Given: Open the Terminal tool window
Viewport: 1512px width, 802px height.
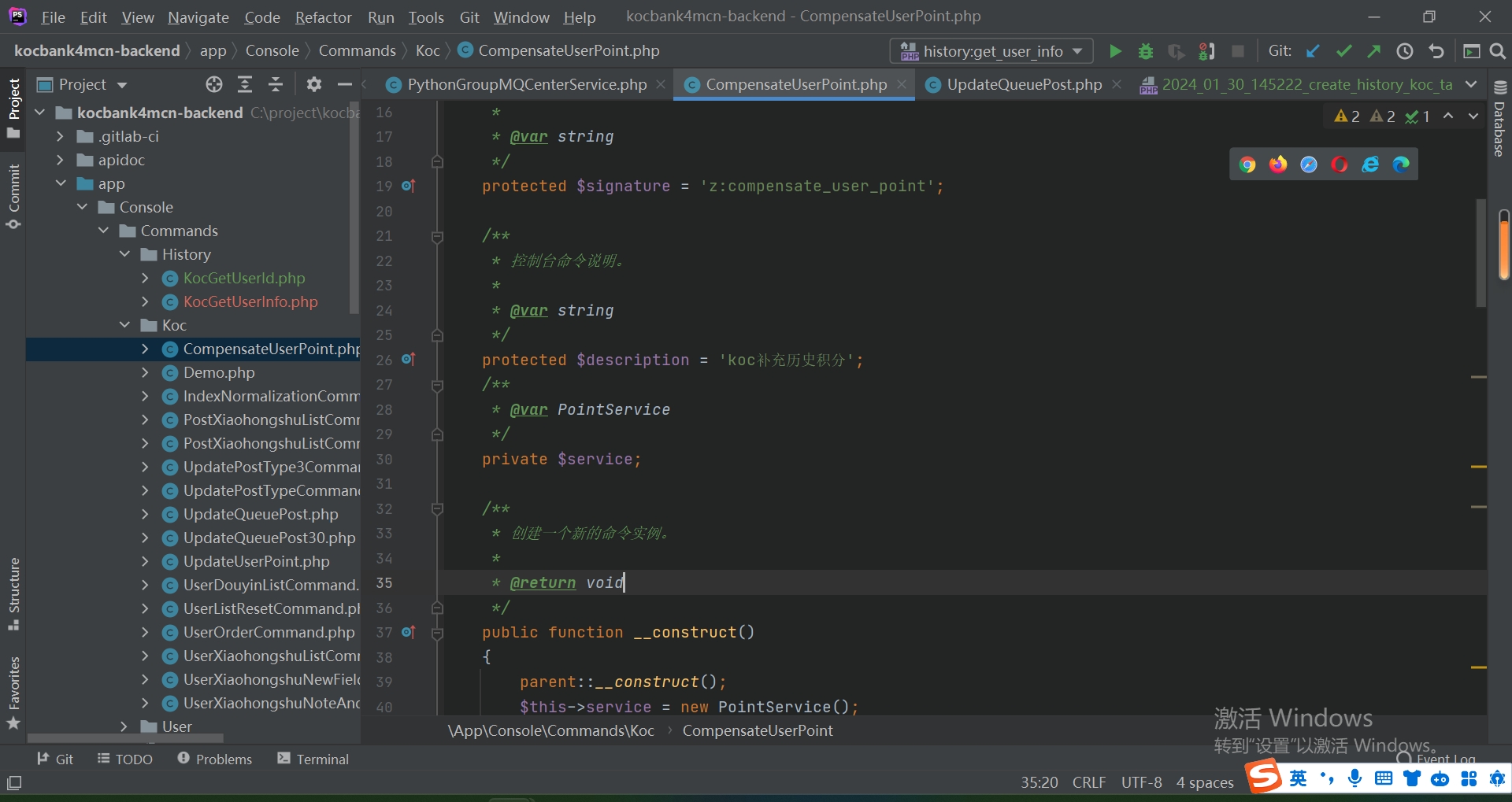Looking at the screenshot, I should pos(313,759).
